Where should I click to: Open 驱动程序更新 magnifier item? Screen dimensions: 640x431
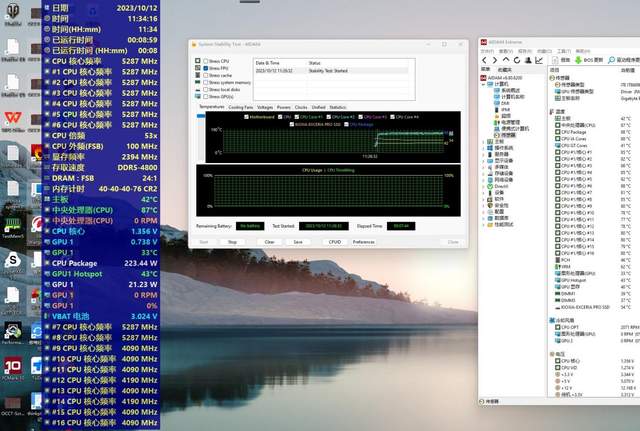(x=624, y=60)
